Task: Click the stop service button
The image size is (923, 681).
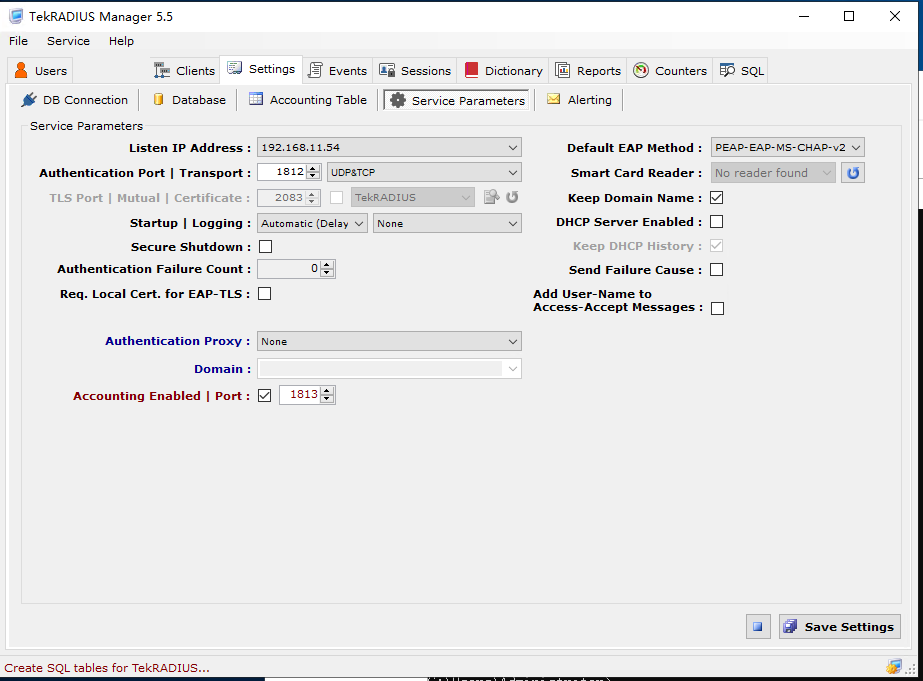Action: coord(758,627)
